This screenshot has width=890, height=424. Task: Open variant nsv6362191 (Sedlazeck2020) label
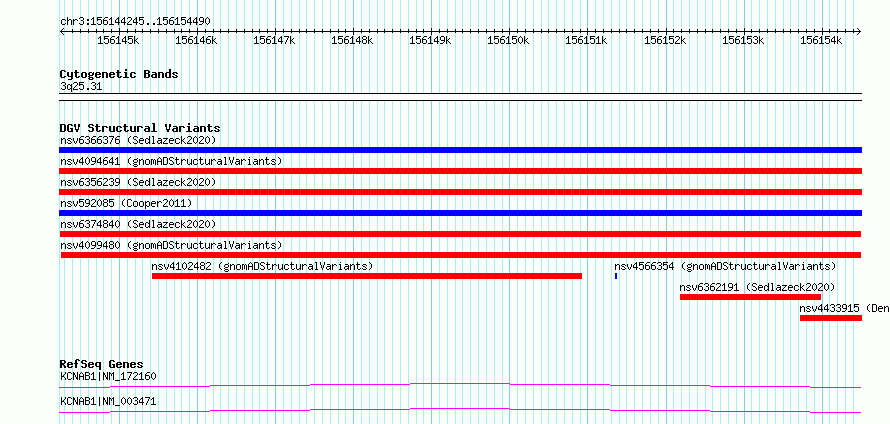(x=758, y=287)
